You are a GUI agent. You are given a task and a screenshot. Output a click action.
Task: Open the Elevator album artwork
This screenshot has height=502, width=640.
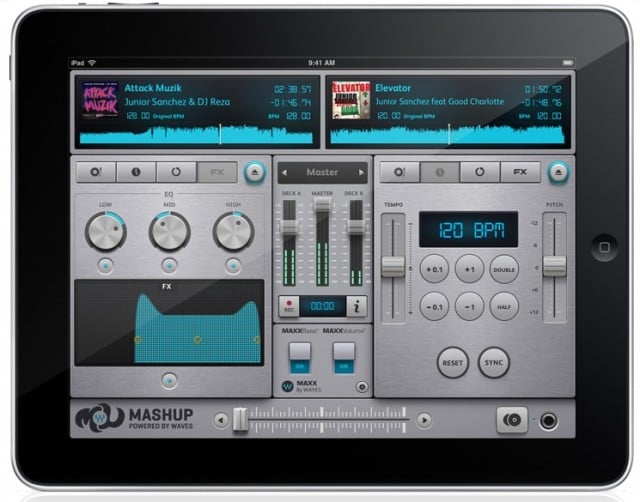[351, 100]
